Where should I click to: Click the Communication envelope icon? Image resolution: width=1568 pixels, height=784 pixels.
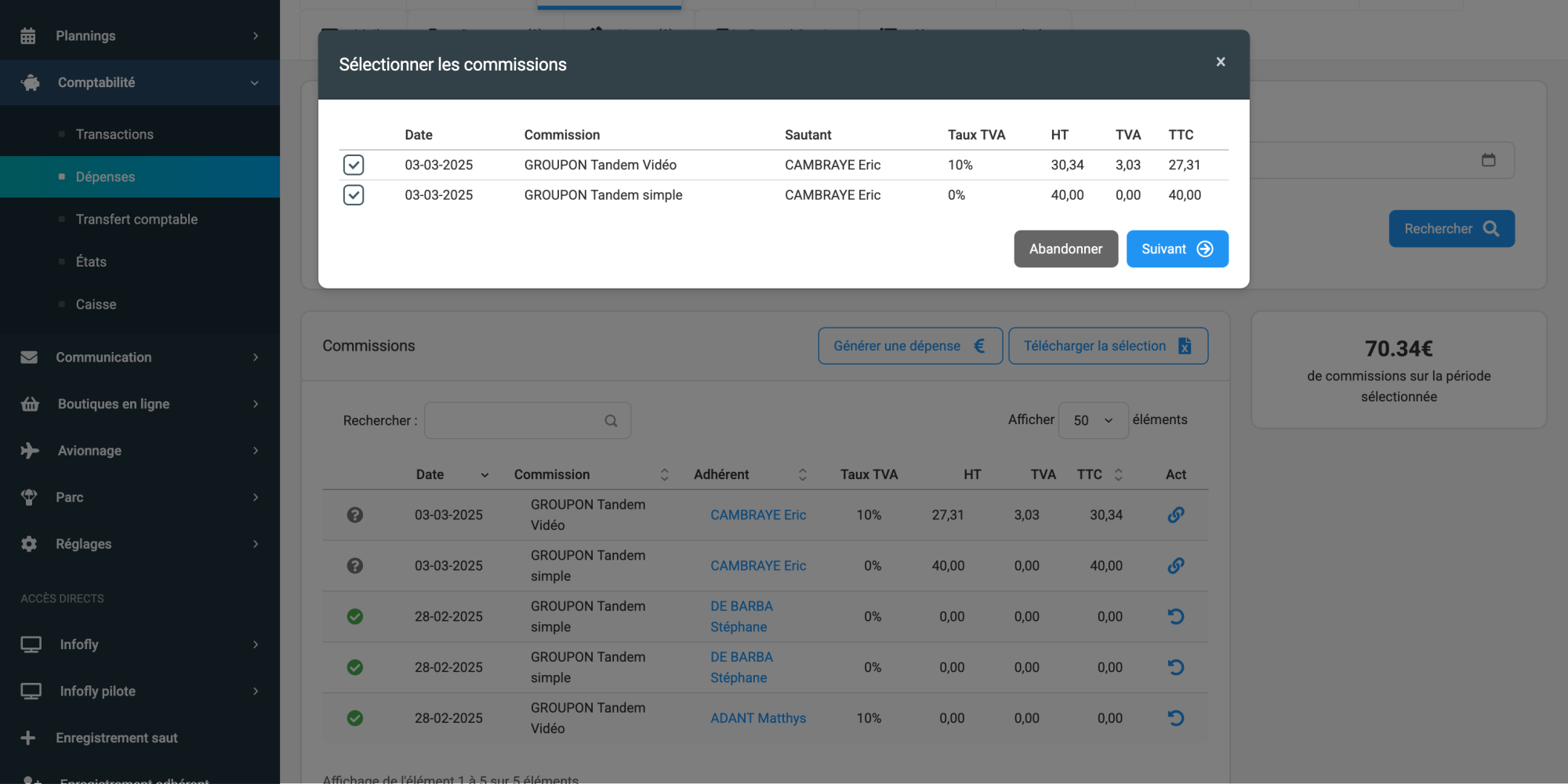point(29,358)
